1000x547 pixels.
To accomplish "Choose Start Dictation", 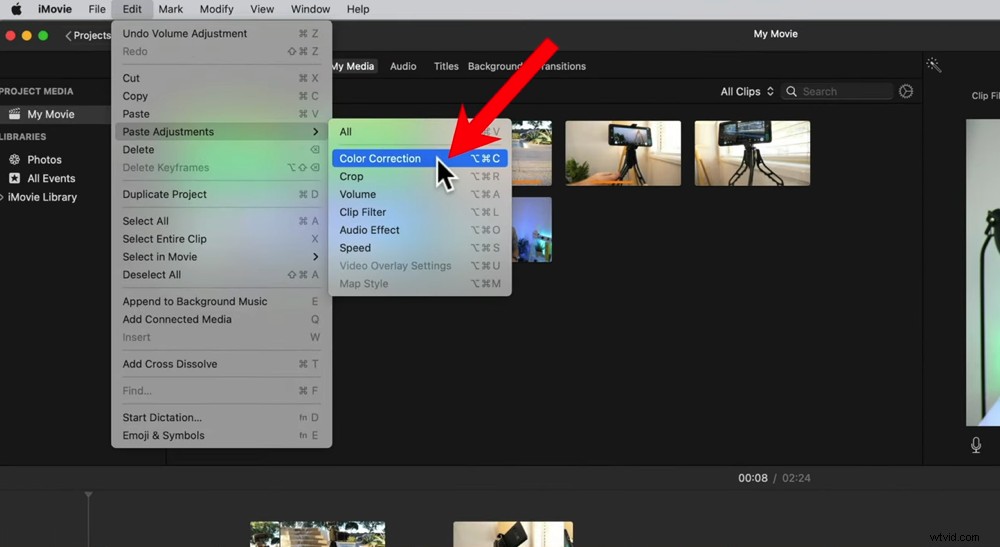I will pos(221,417).
